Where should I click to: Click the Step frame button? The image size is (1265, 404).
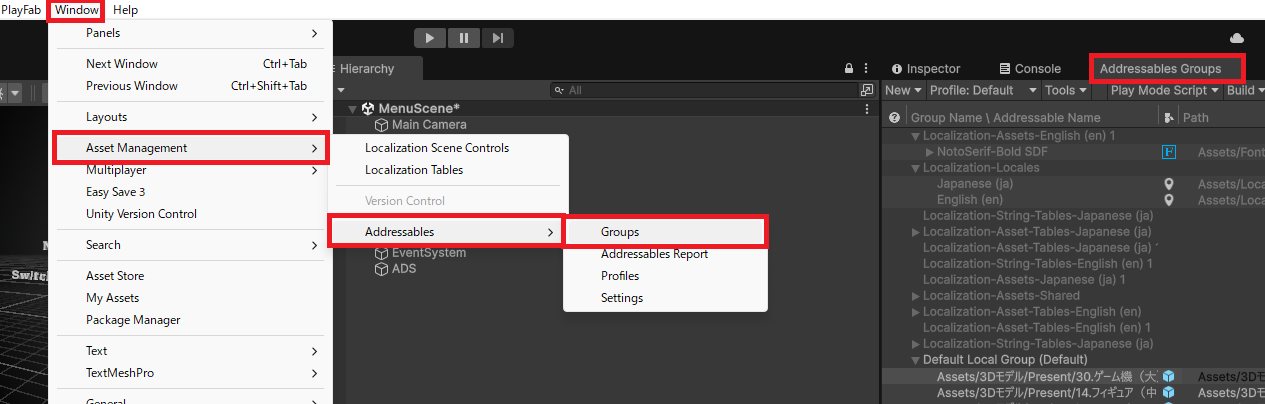point(498,38)
